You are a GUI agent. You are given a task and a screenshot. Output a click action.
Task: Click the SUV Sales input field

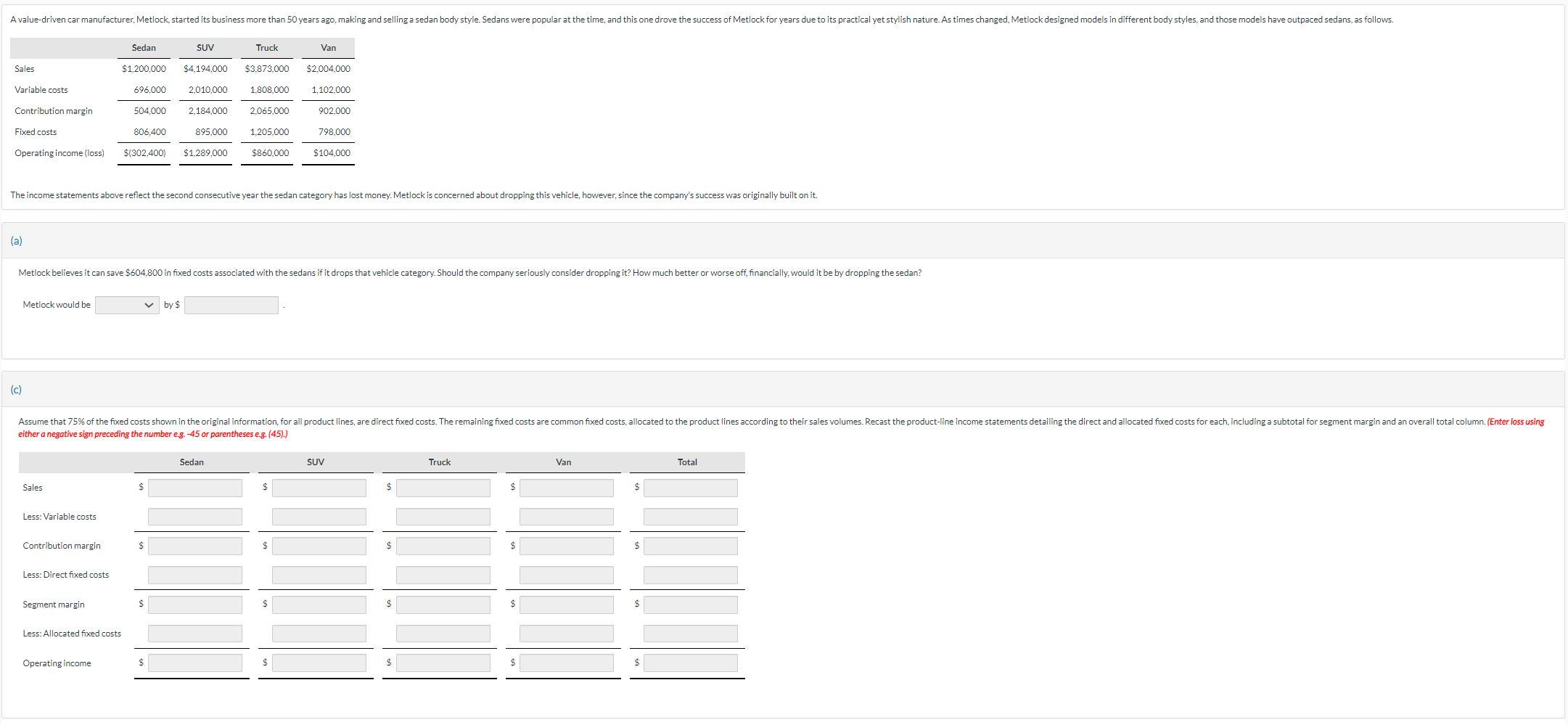[319, 488]
